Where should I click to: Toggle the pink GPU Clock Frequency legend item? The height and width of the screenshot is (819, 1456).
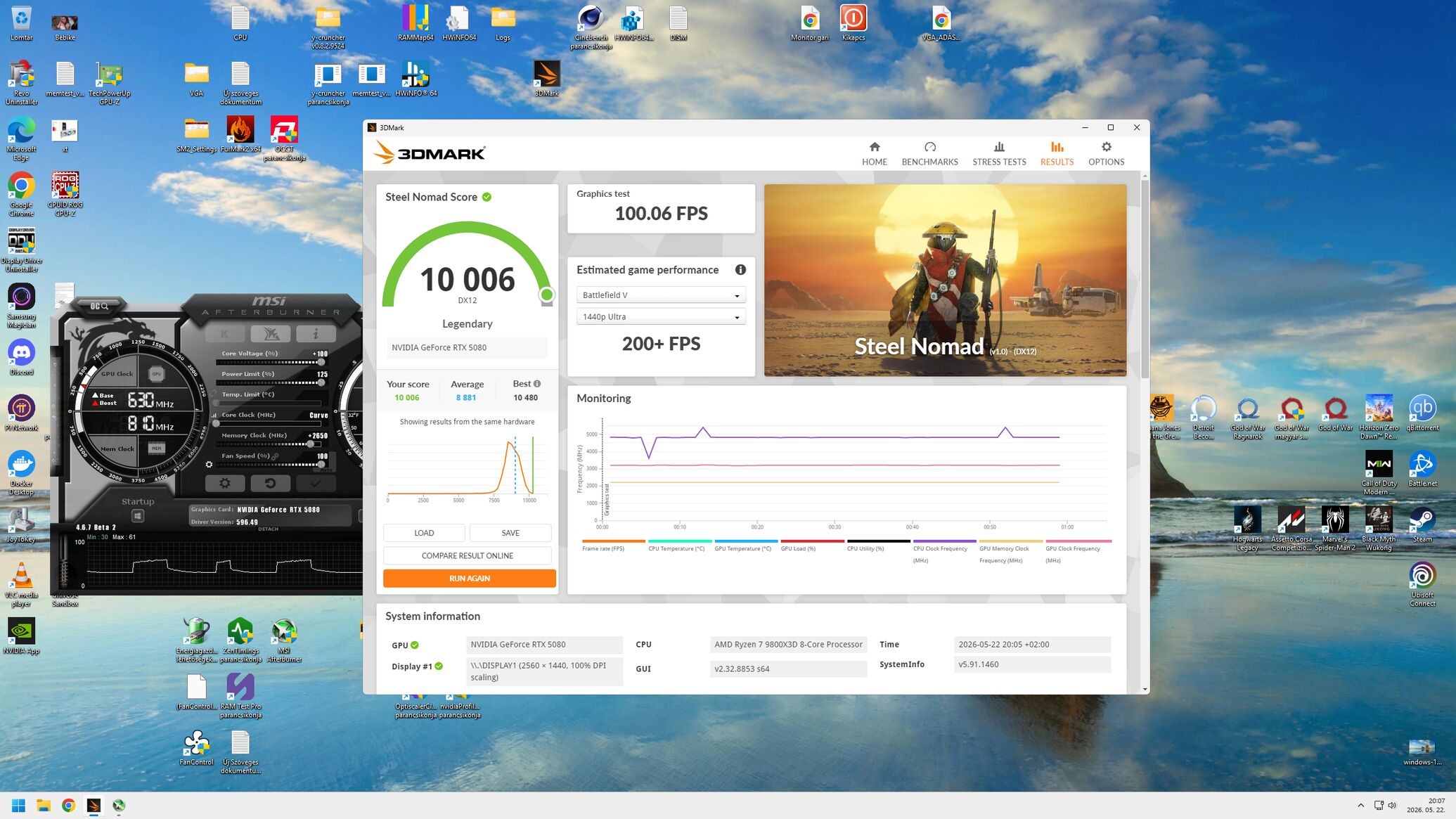pos(1078,552)
